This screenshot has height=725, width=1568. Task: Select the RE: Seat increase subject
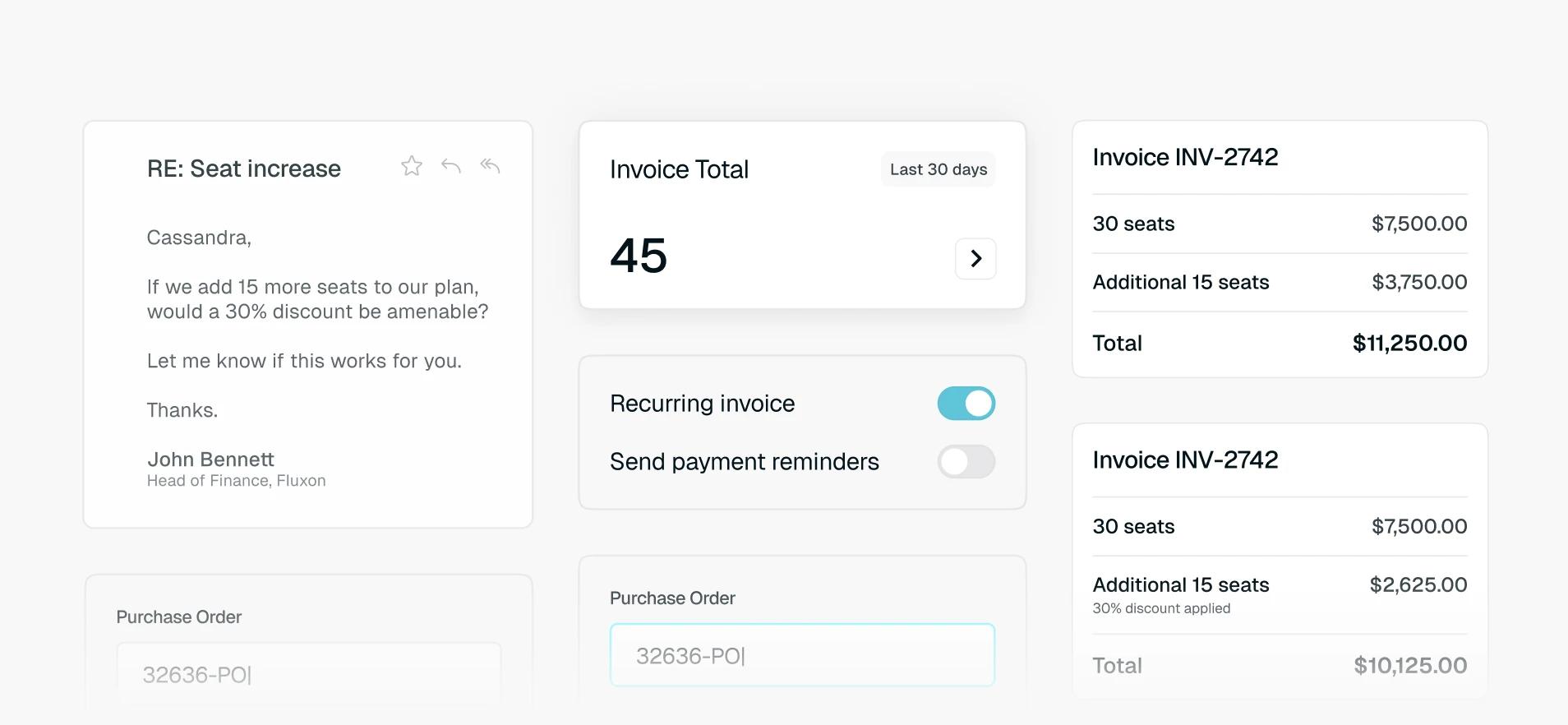(244, 169)
